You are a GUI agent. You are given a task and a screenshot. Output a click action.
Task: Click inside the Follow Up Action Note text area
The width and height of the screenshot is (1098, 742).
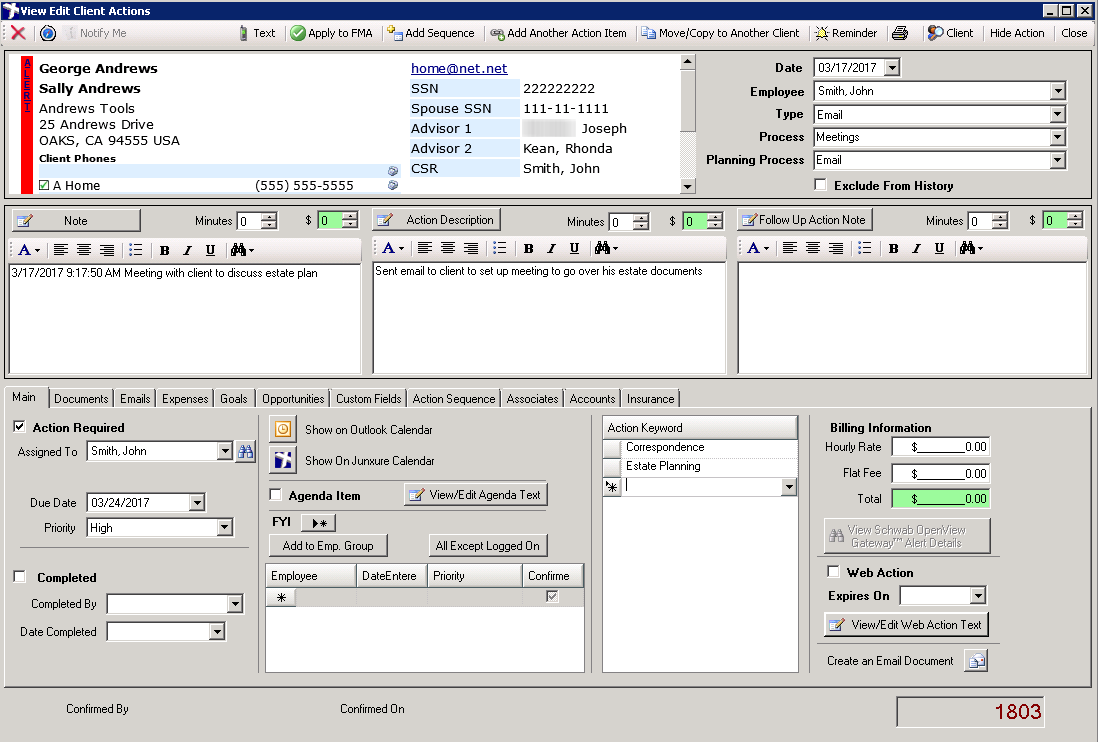click(x=911, y=318)
